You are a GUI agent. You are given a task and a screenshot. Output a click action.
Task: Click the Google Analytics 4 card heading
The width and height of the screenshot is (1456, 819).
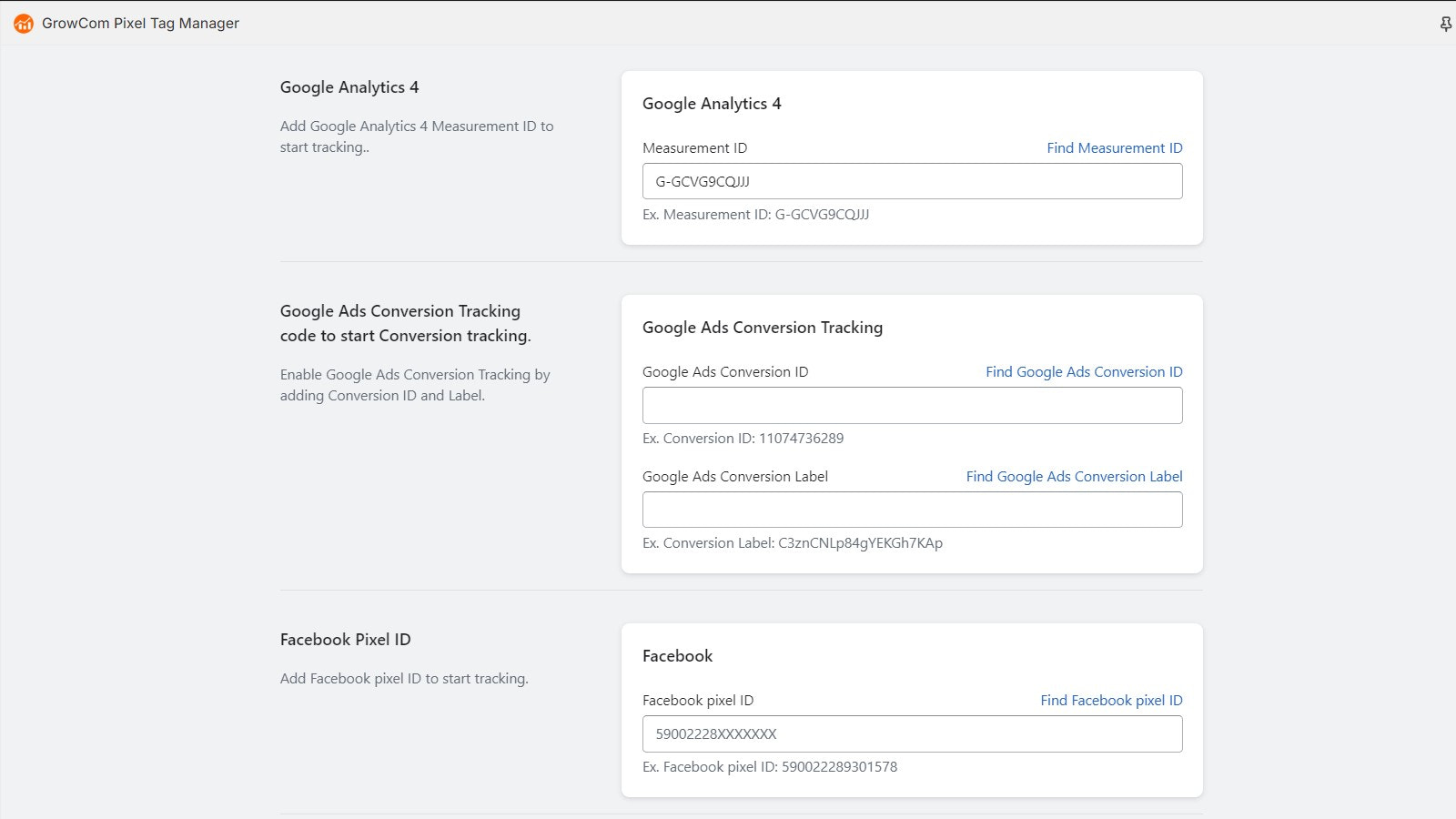coord(712,104)
